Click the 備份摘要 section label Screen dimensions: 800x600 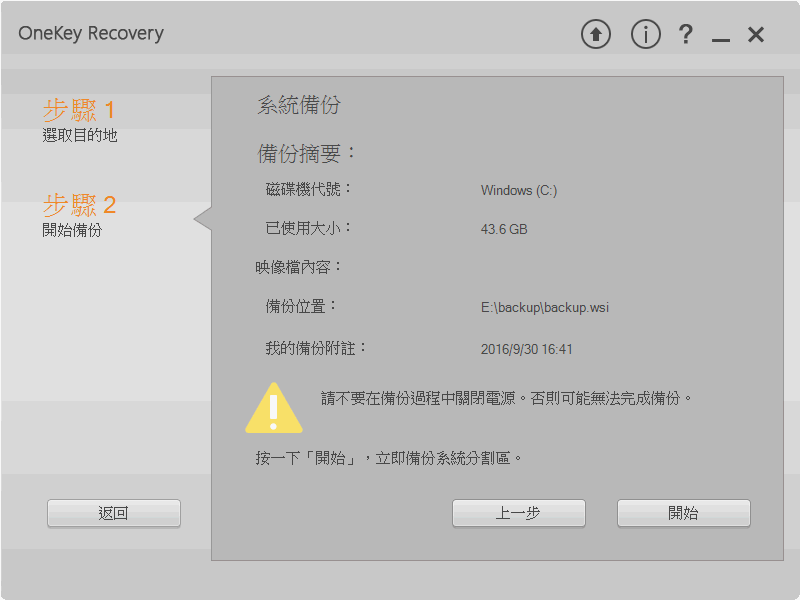pos(306,153)
